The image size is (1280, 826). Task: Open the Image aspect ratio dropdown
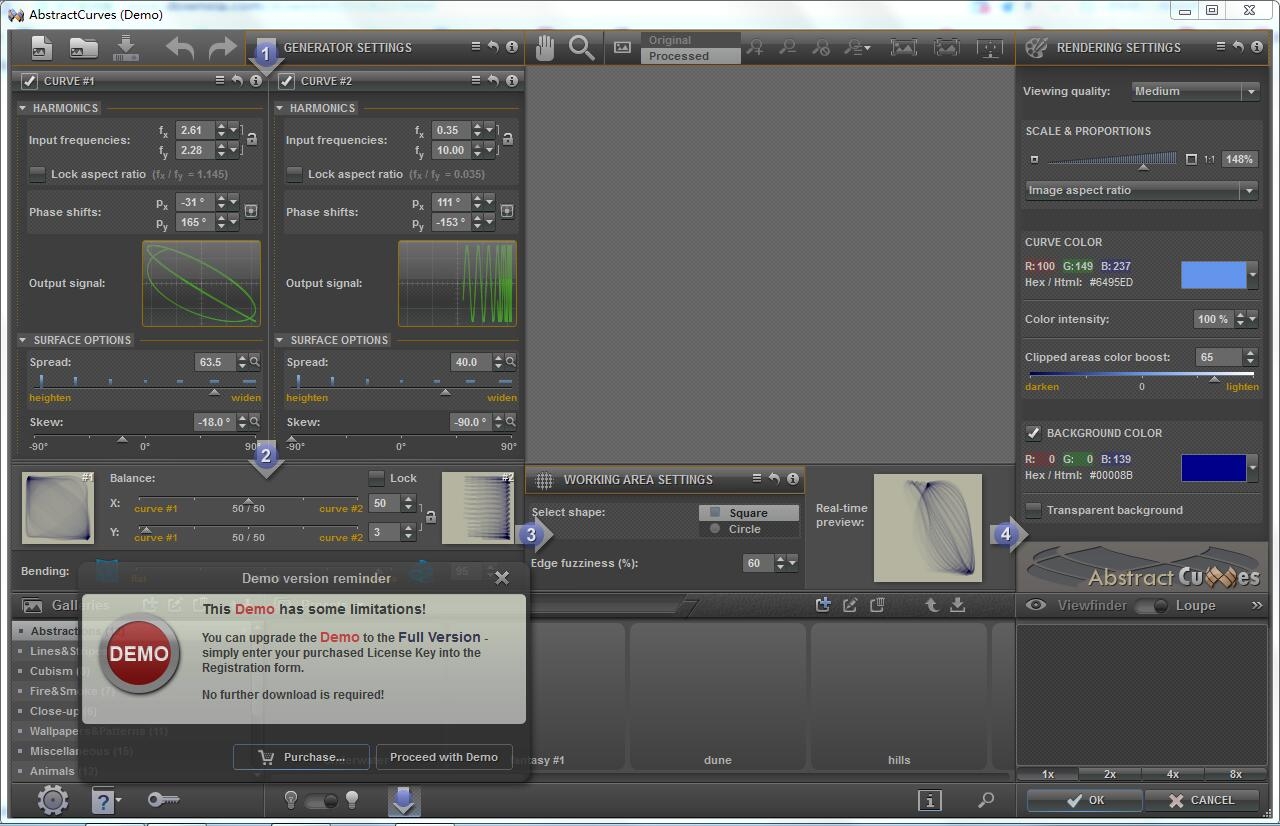[x=1141, y=190]
